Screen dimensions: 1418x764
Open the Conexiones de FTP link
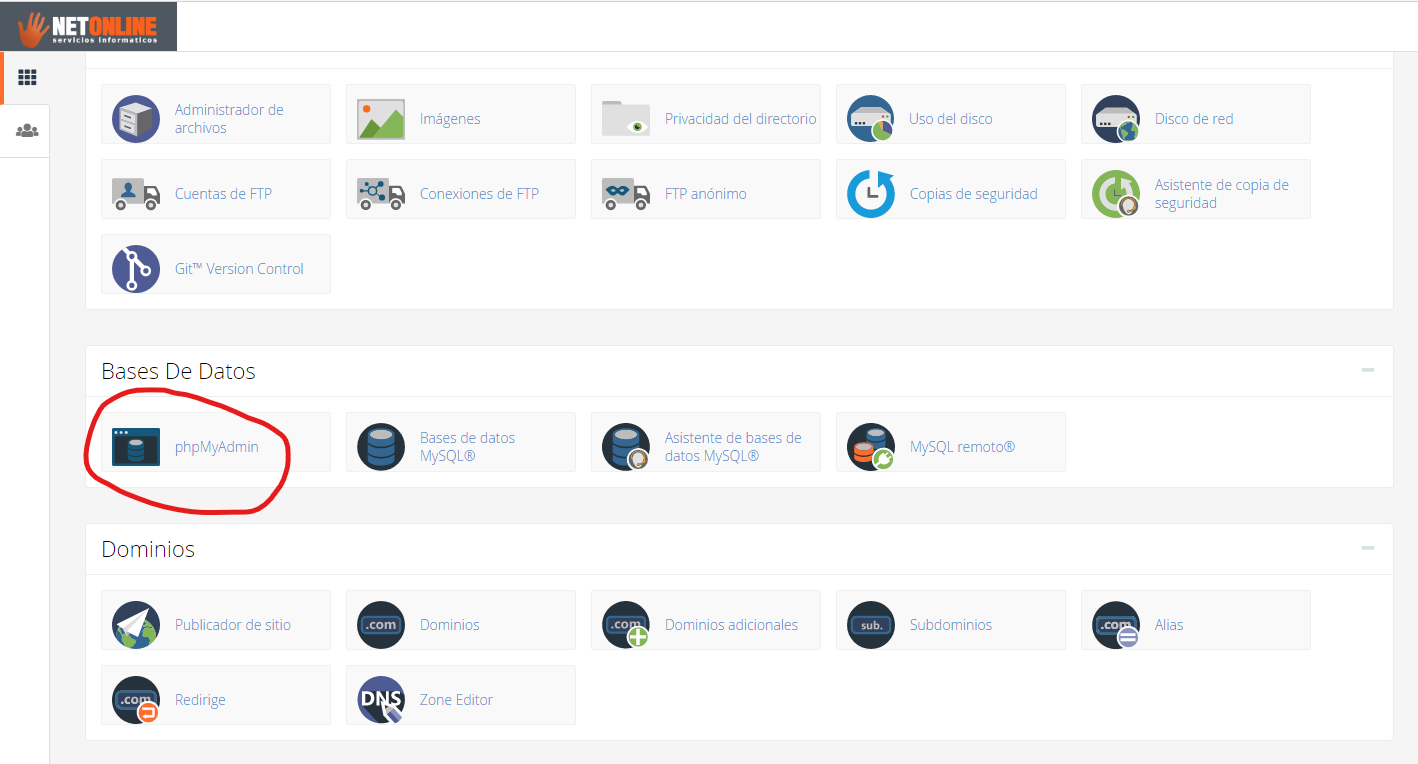tap(480, 194)
